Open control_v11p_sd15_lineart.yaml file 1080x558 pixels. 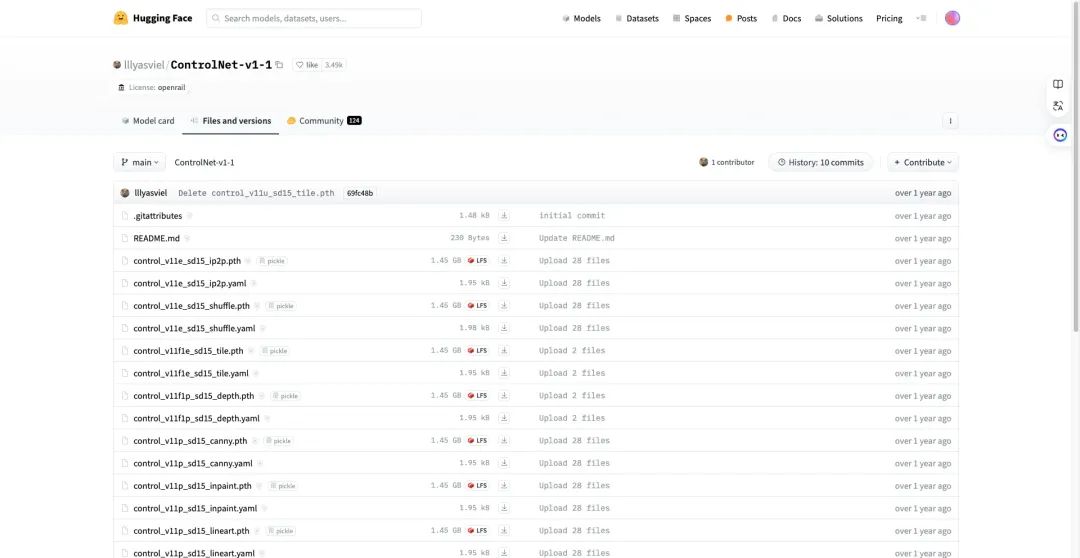tap(194, 553)
